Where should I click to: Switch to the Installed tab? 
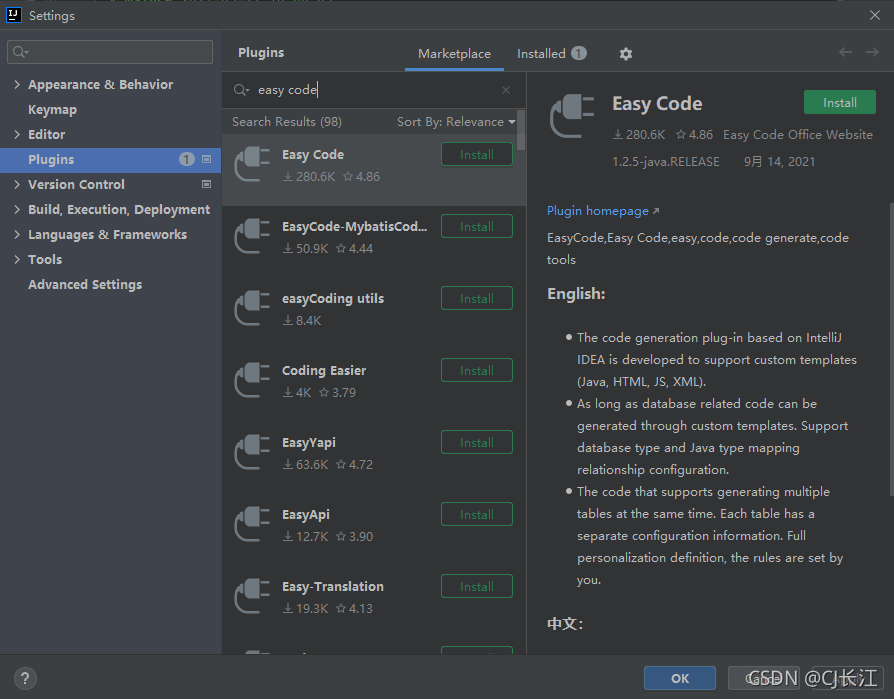pyautogui.click(x=551, y=54)
